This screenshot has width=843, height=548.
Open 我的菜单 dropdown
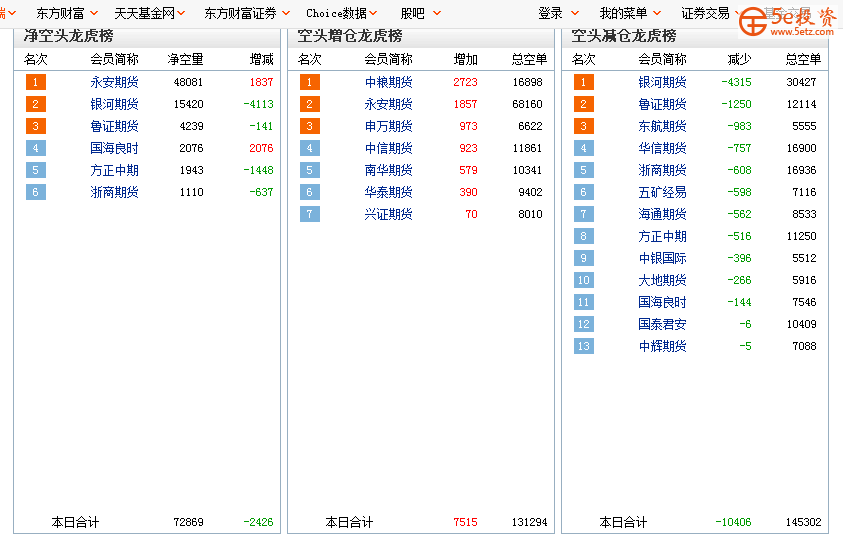630,13
